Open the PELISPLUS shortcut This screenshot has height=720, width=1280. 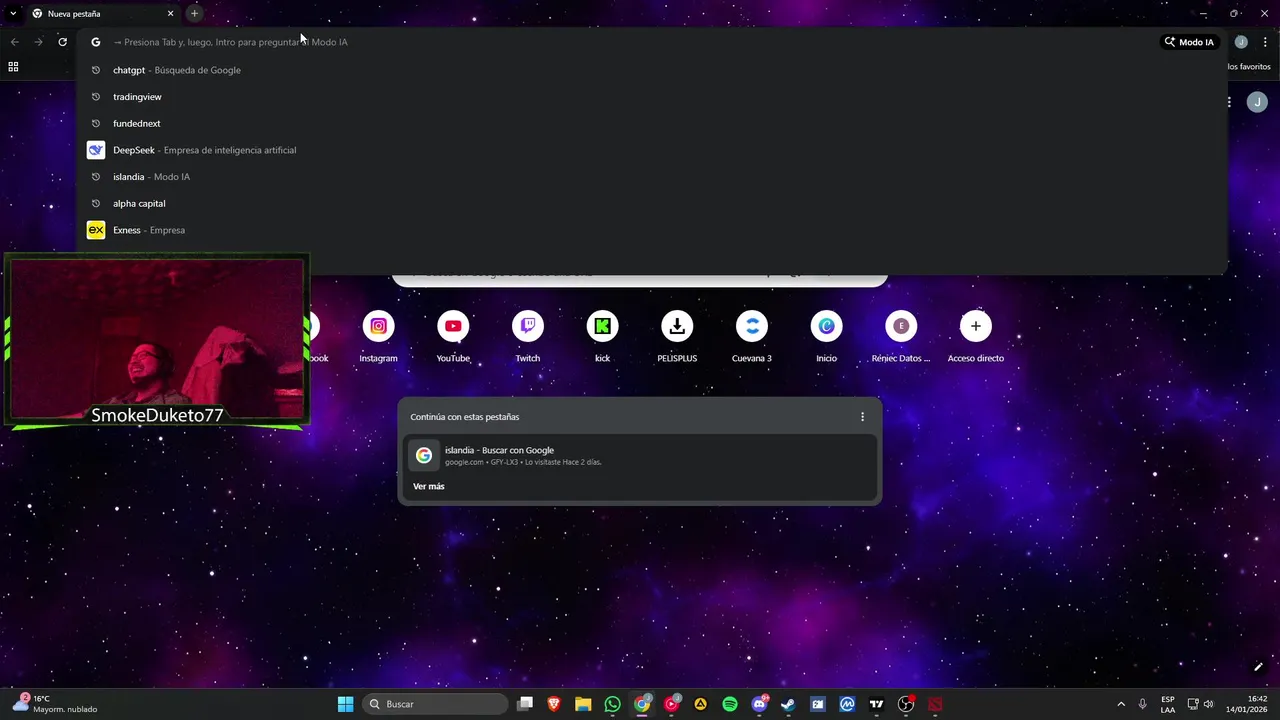677,336
